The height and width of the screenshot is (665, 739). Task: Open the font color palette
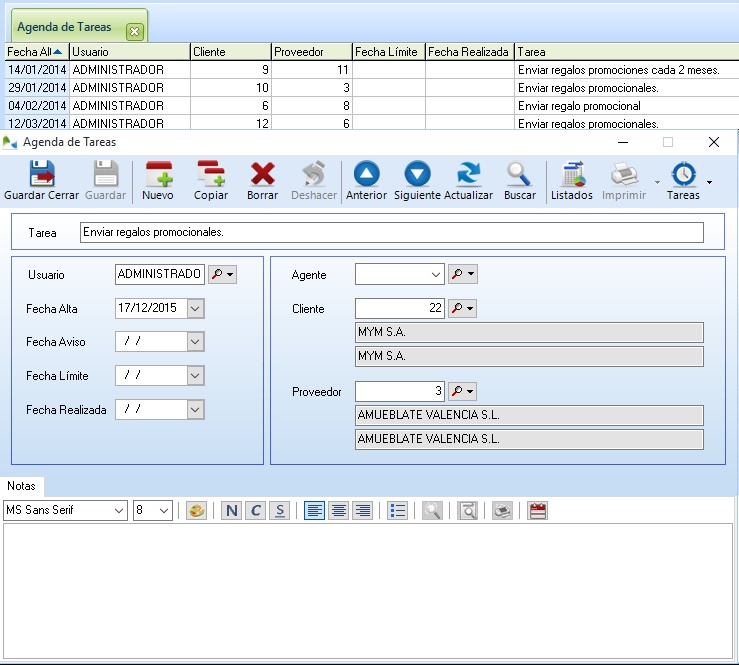pos(196,511)
